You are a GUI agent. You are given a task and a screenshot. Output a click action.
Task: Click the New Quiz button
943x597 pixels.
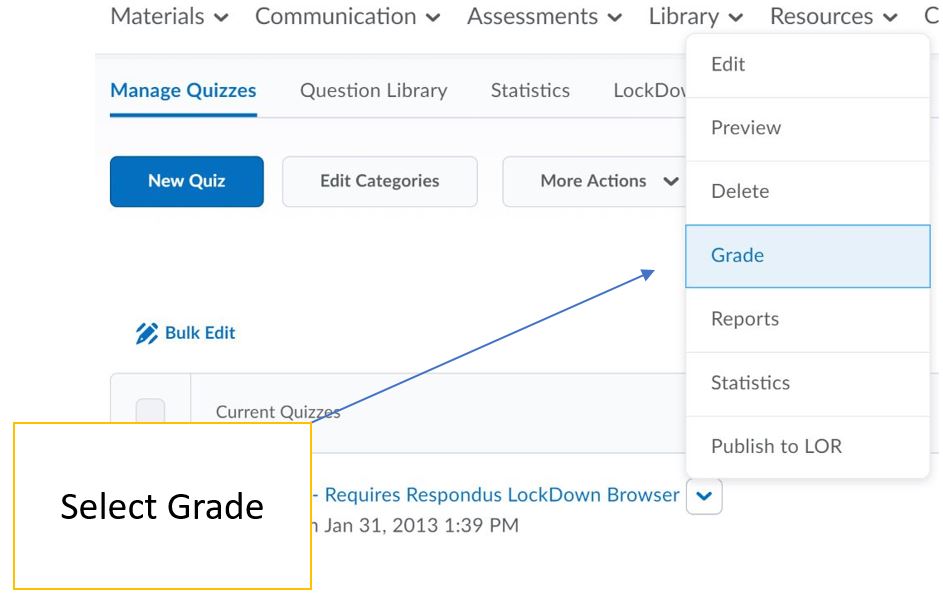(x=187, y=181)
